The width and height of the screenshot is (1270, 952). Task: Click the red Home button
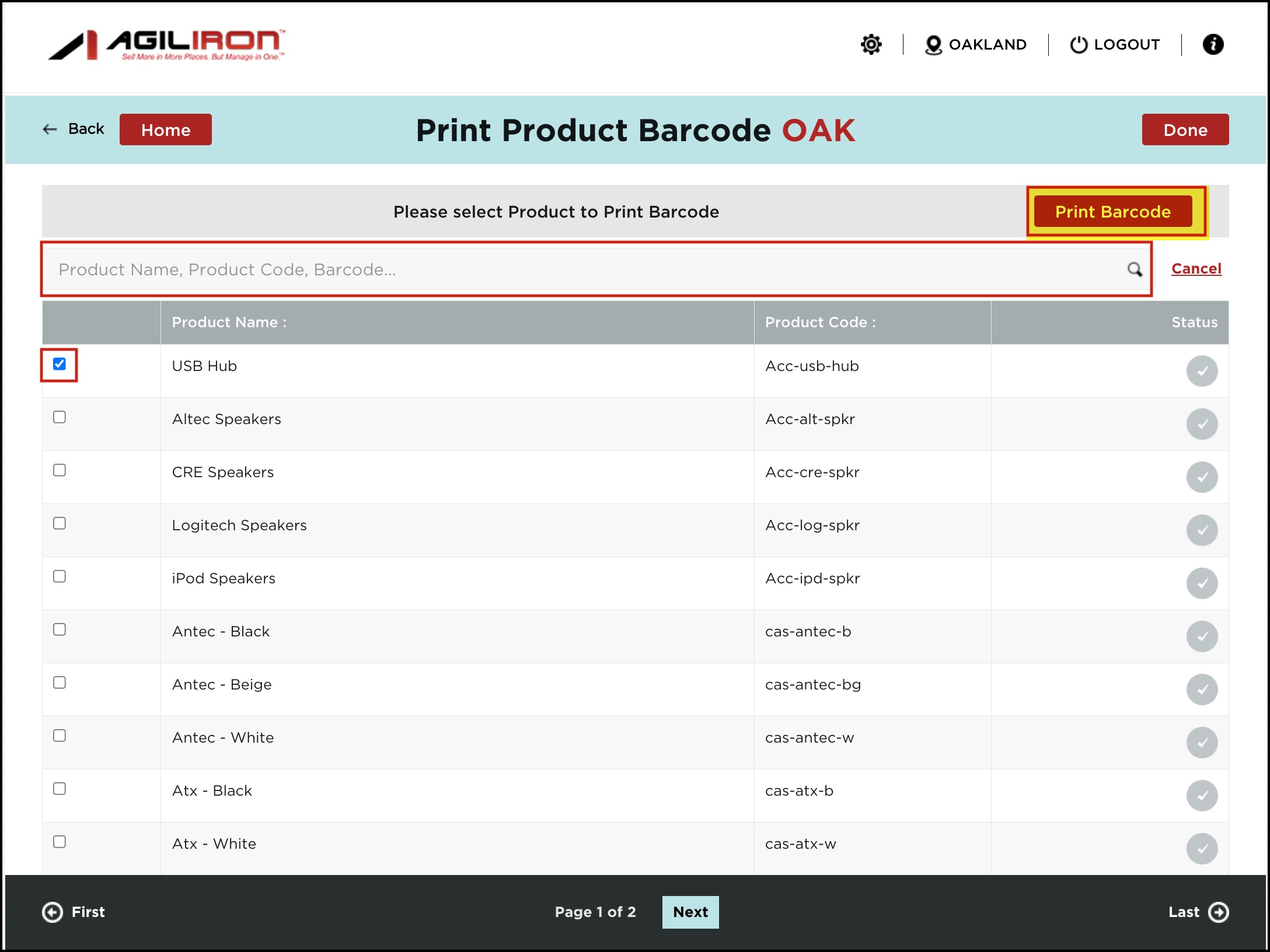coord(165,129)
